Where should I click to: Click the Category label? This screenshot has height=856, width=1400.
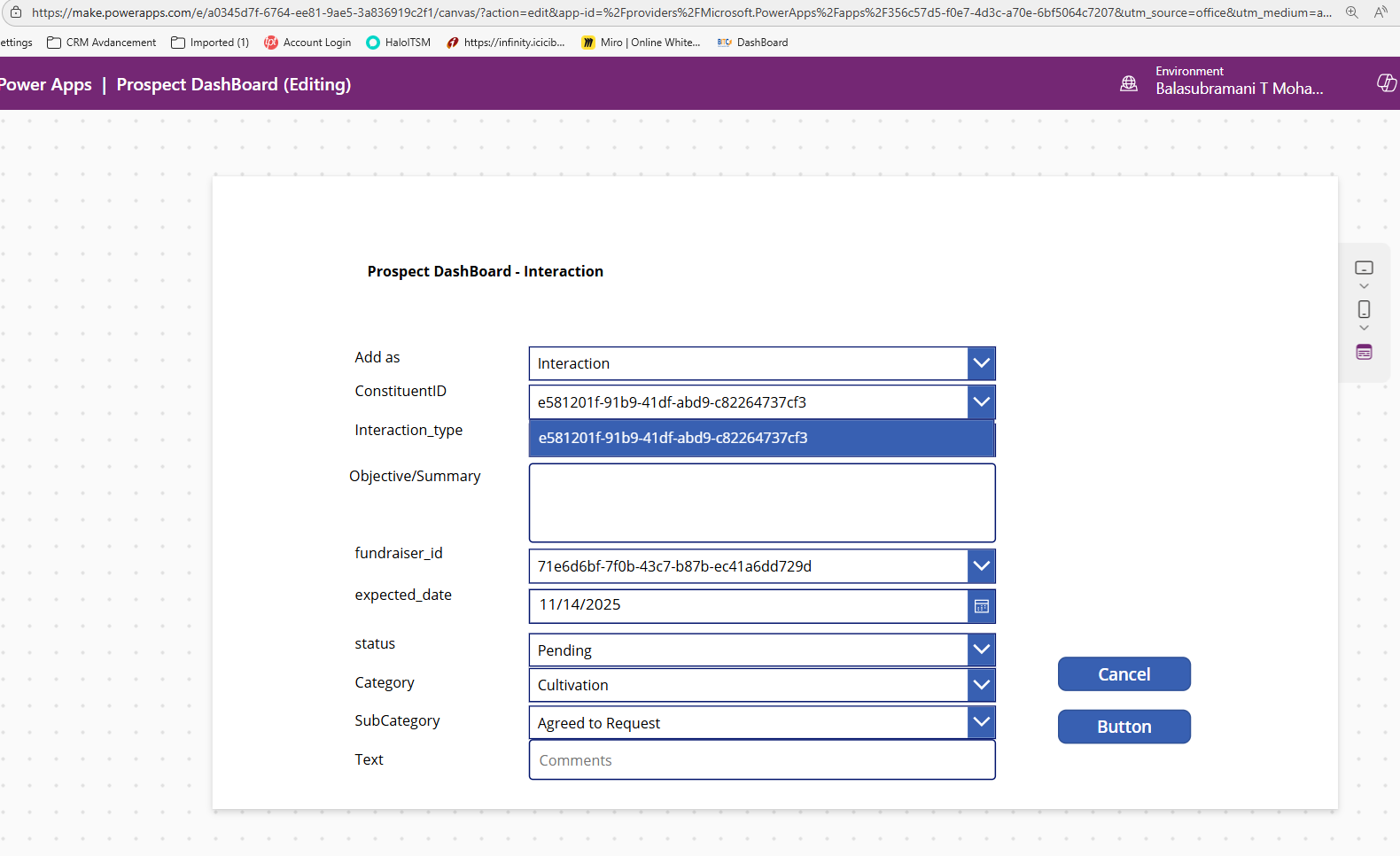point(385,682)
